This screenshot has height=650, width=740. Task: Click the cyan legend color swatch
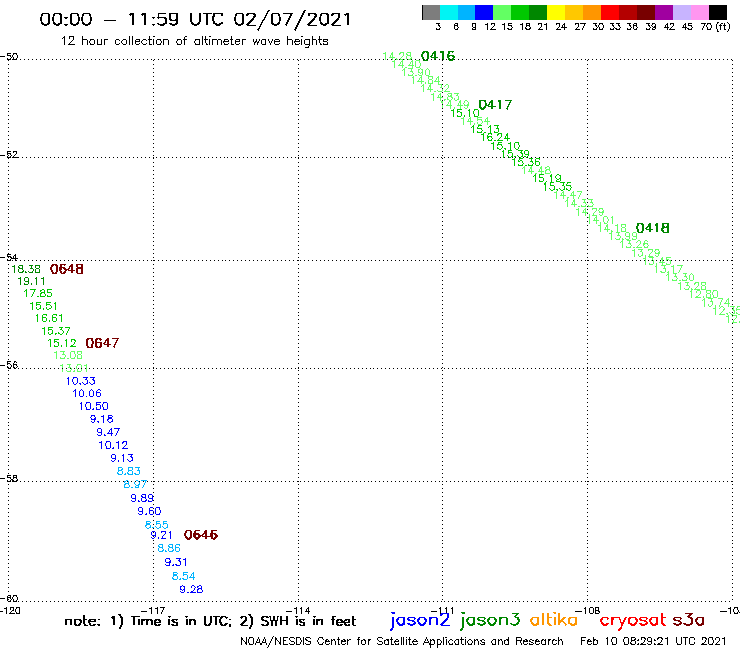point(449,12)
